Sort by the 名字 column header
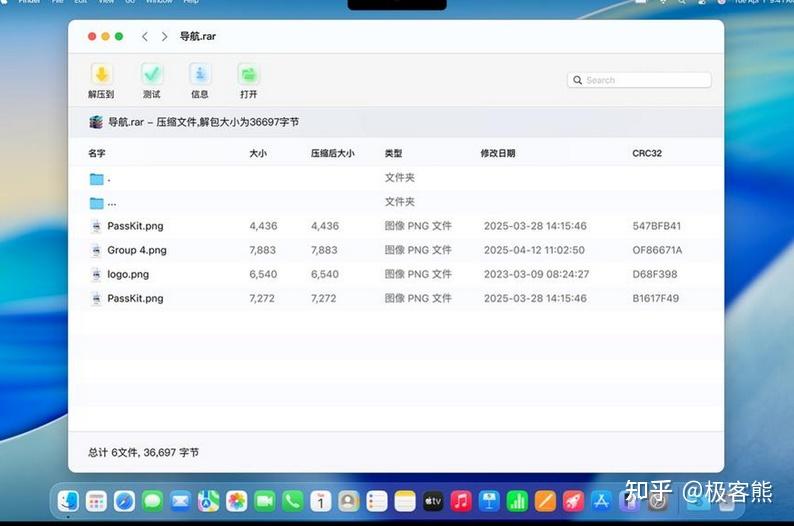Image resolution: width=794 pixels, height=526 pixels. point(97,153)
